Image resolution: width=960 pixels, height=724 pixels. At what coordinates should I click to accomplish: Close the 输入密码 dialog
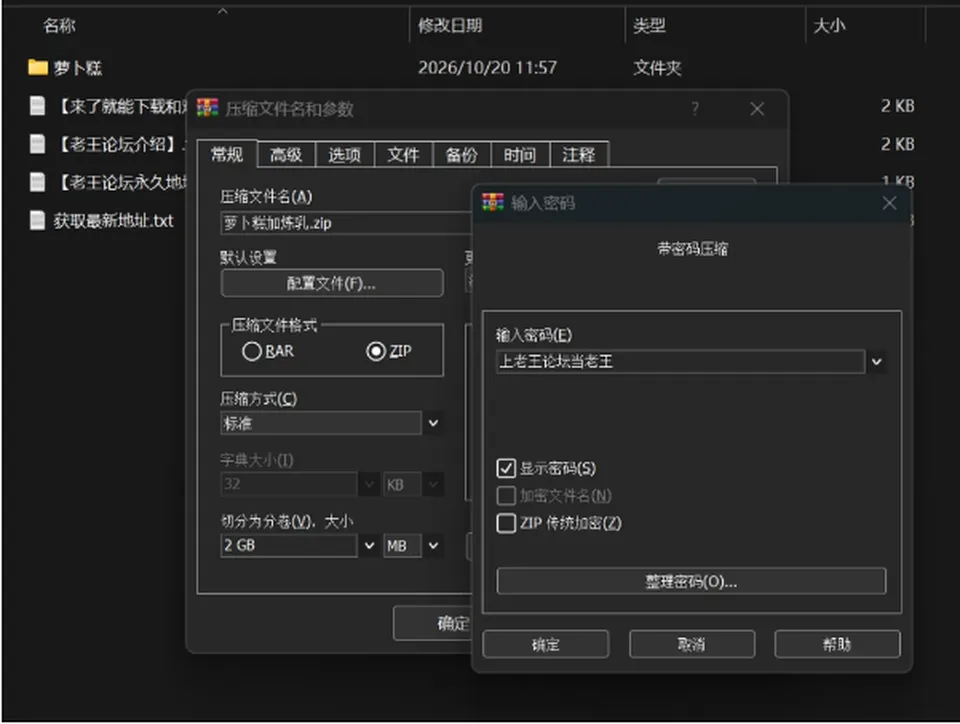click(889, 203)
